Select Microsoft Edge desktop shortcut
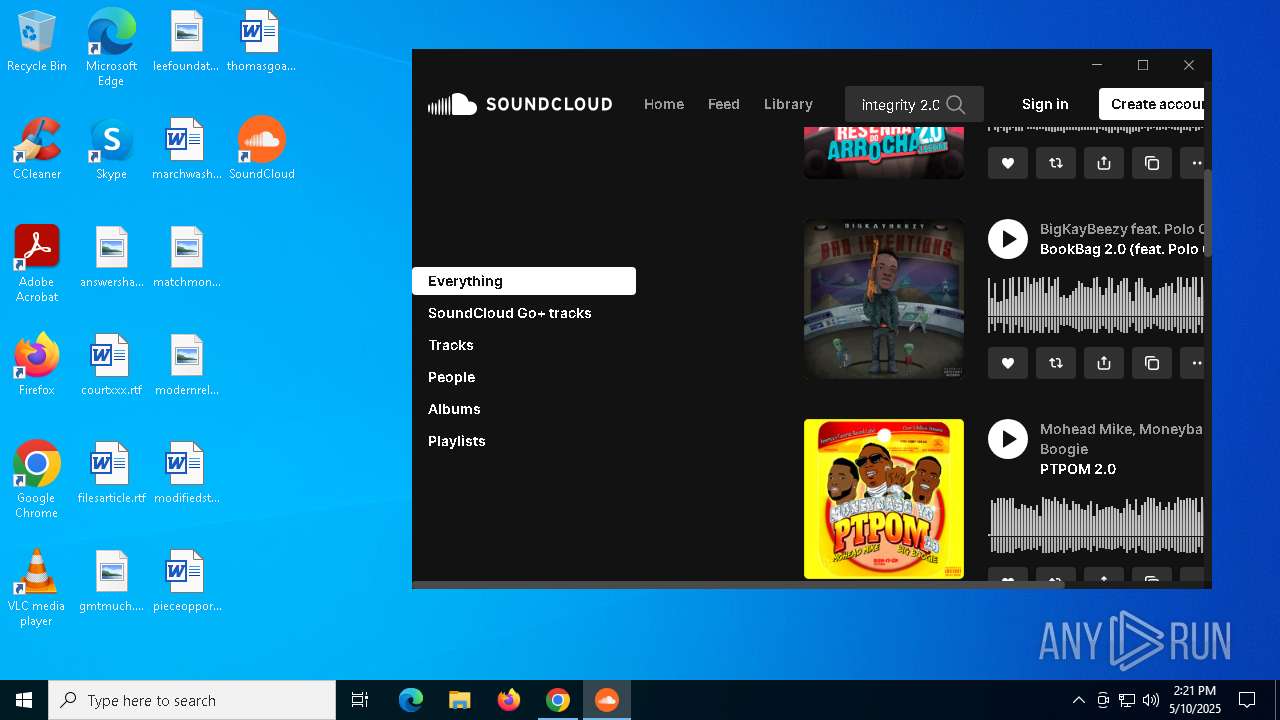Screen dimensions: 1280x720 click(x=111, y=48)
